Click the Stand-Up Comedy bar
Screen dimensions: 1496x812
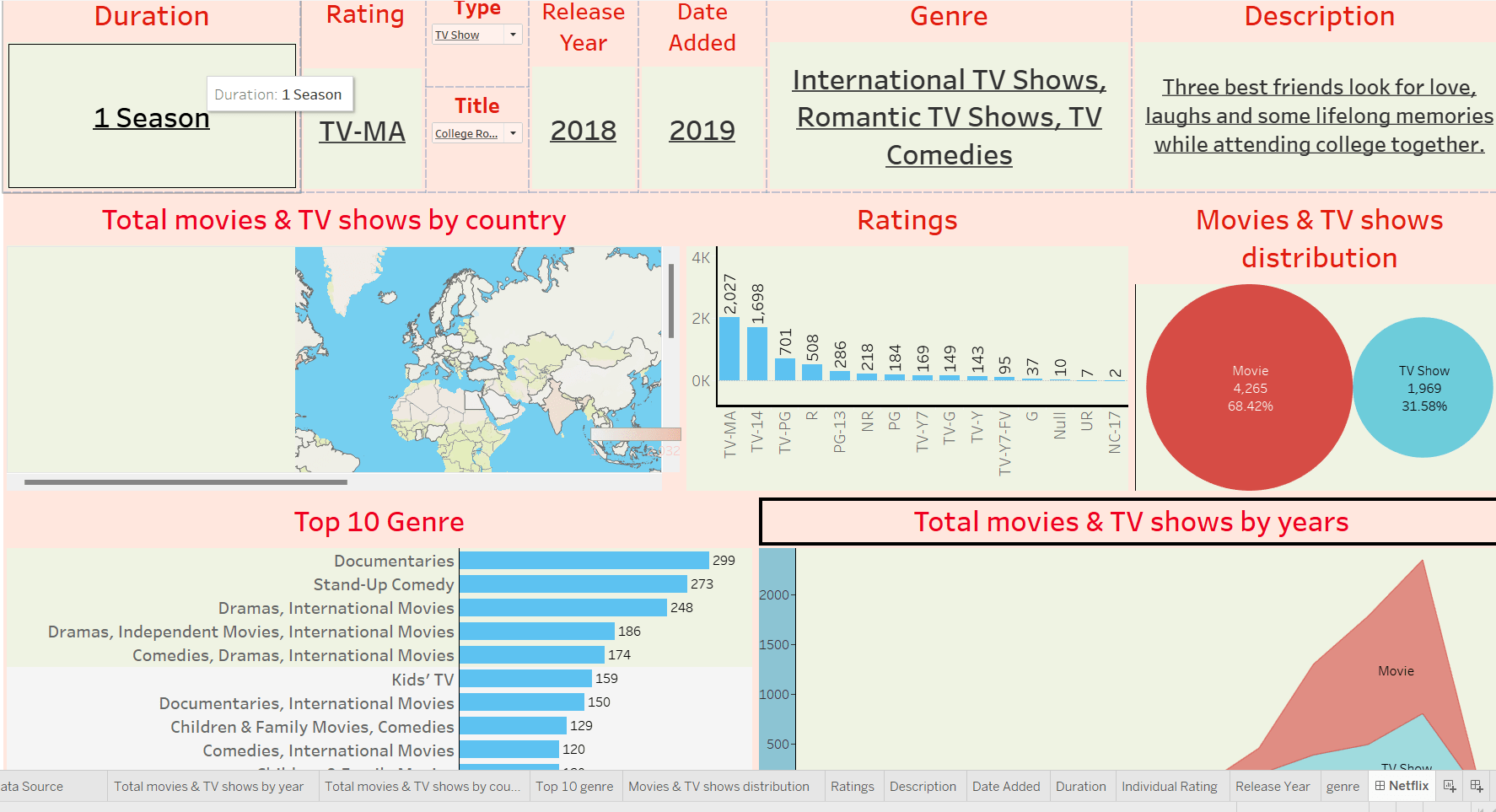pos(573,584)
